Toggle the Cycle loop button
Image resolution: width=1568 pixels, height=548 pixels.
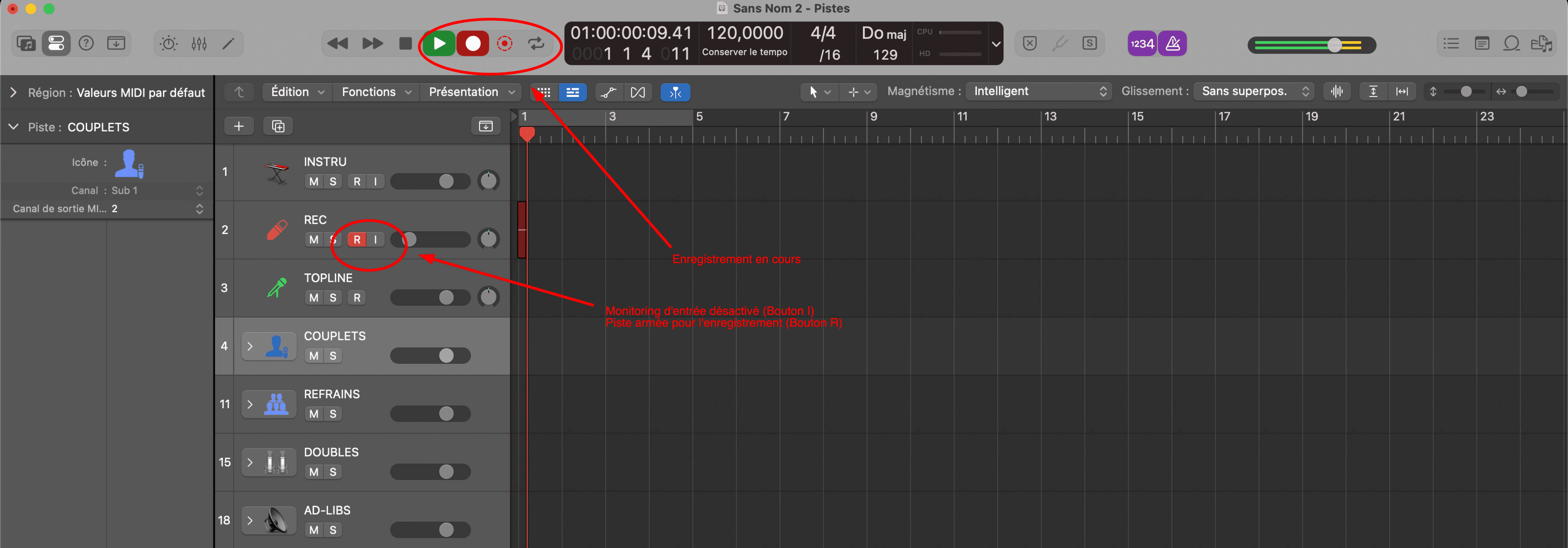click(x=536, y=43)
